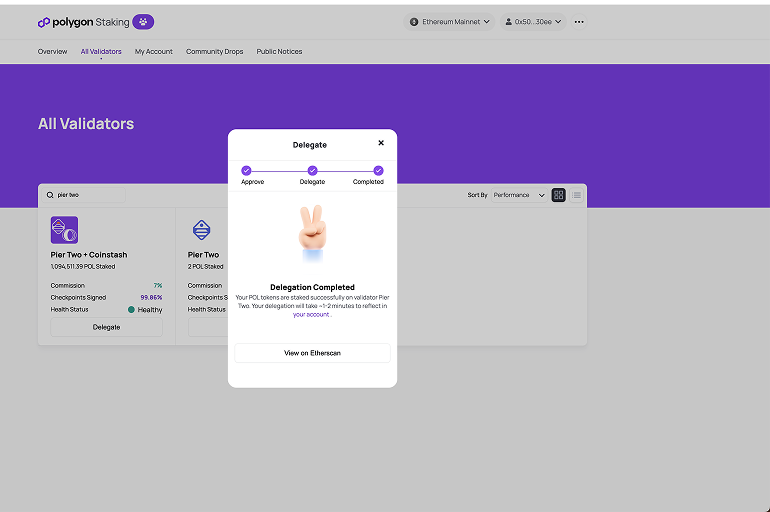
Task: Click the search magnifier icon
Action: (x=50, y=195)
